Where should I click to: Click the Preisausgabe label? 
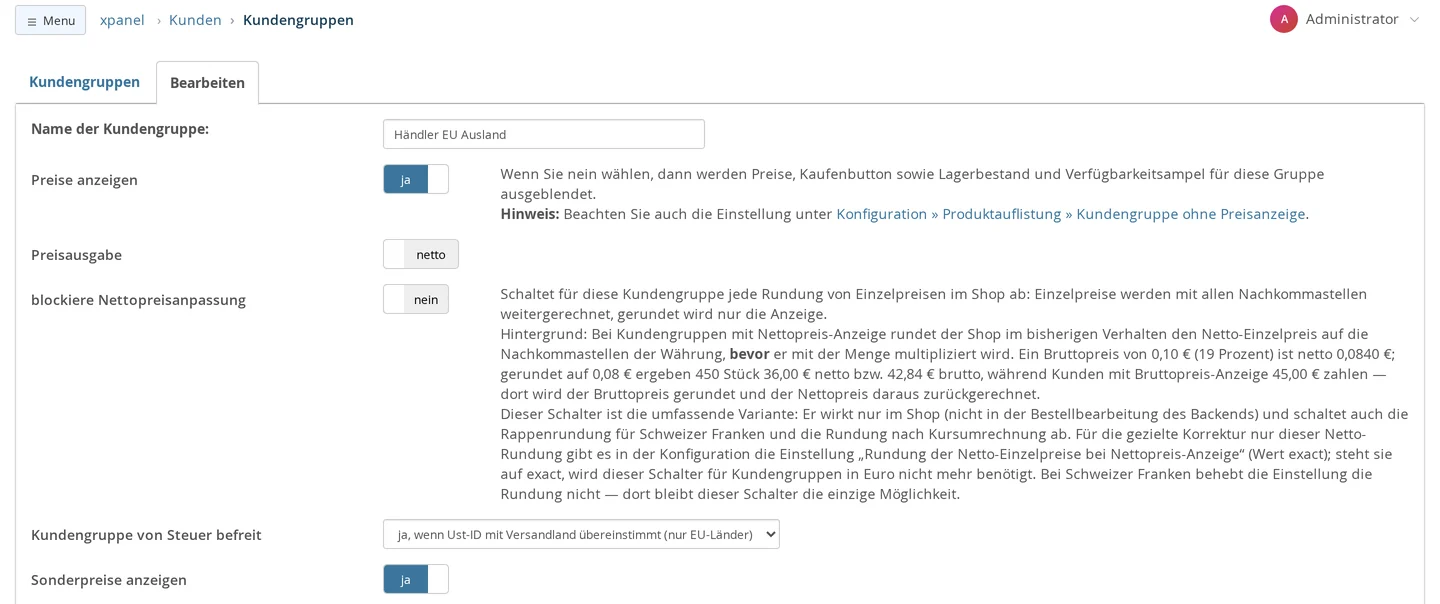click(x=76, y=255)
